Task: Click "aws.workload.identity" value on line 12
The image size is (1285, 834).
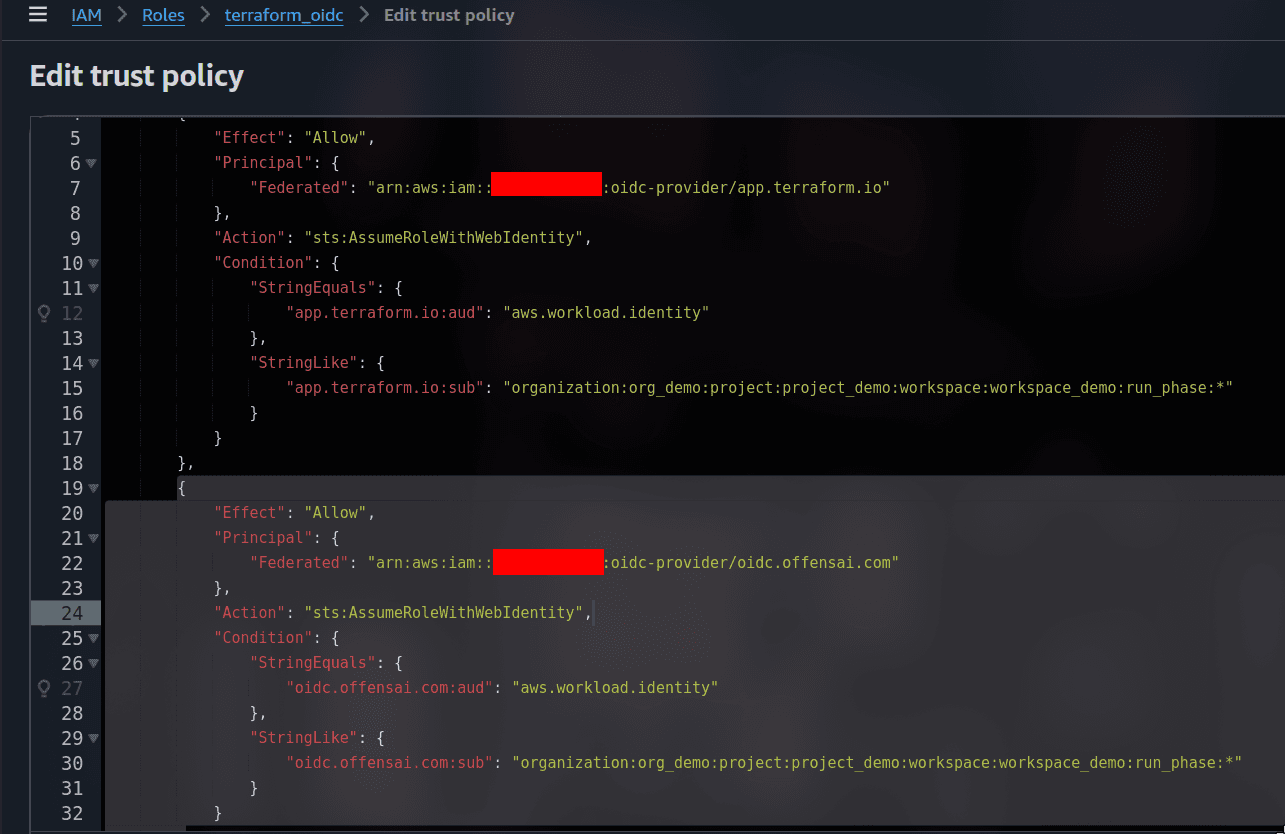Action: [x=606, y=313]
